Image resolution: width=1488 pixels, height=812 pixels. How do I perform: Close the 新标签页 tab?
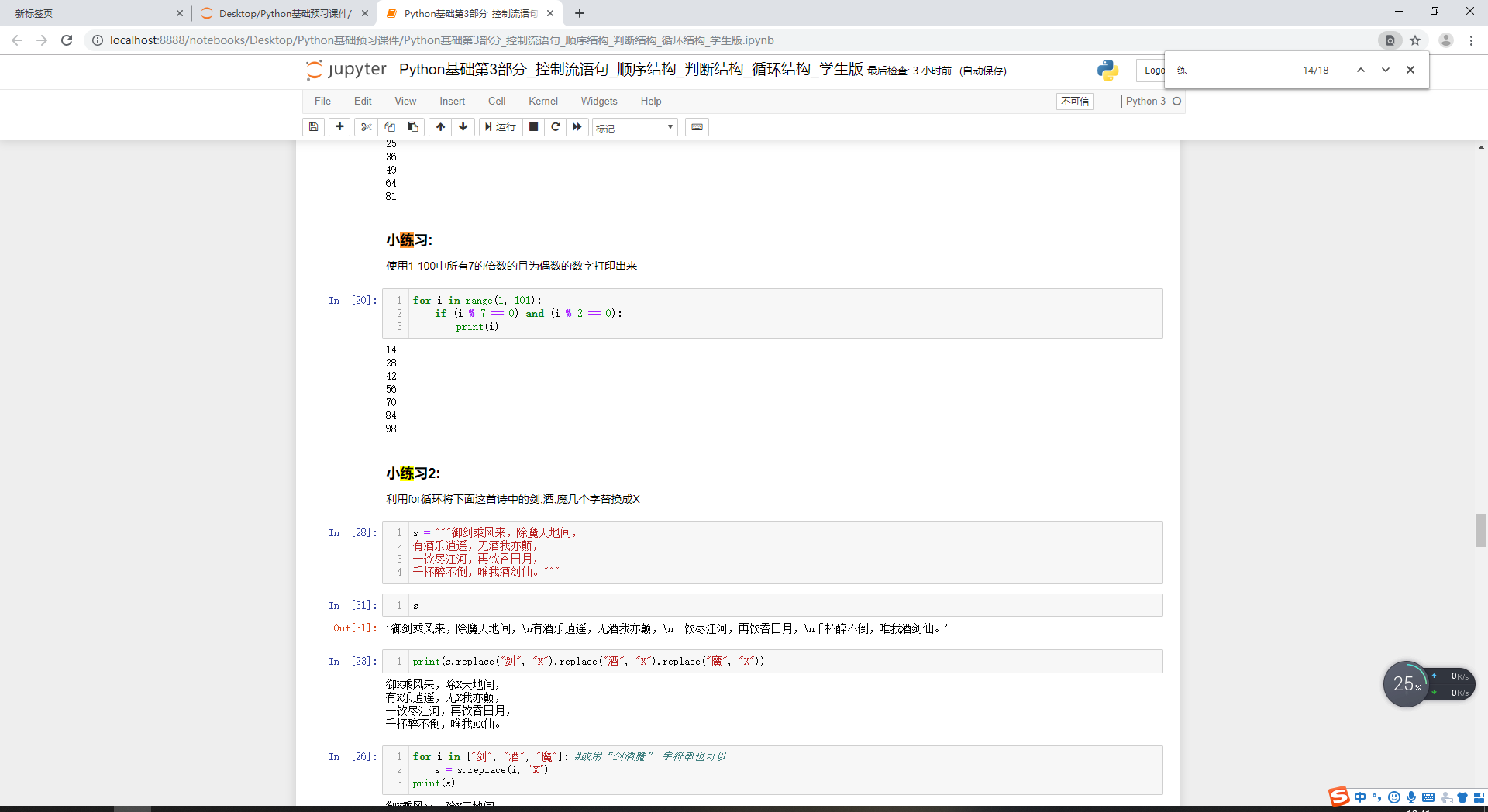[x=180, y=13]
